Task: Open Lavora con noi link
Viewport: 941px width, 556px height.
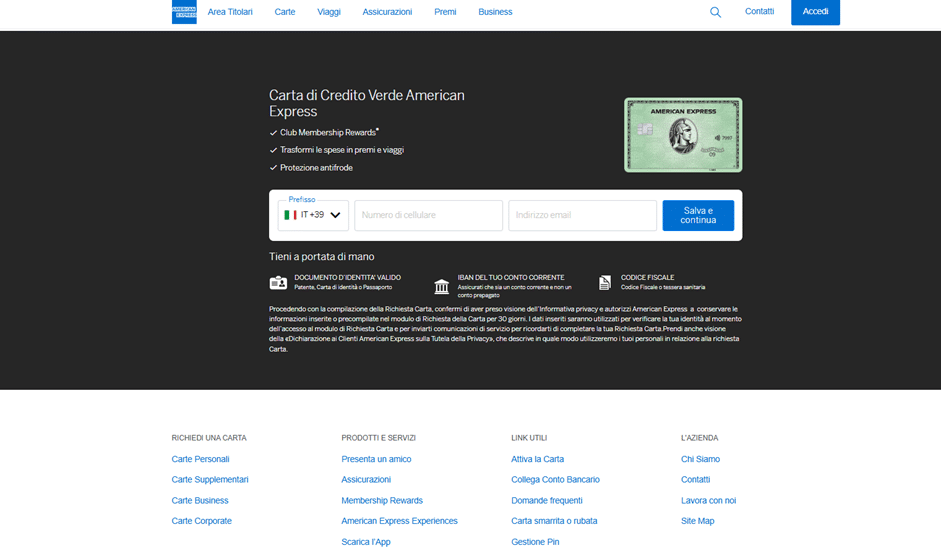Action: [709, 501]
